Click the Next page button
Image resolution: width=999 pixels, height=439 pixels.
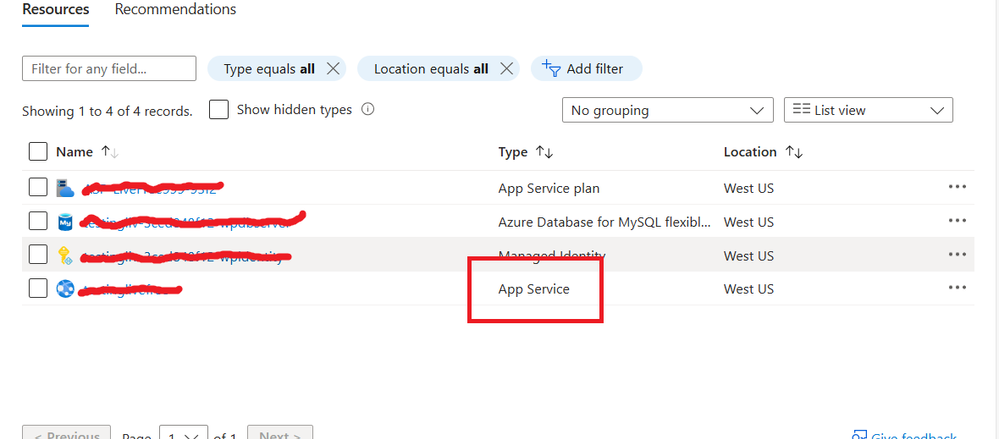coord(280,435)
